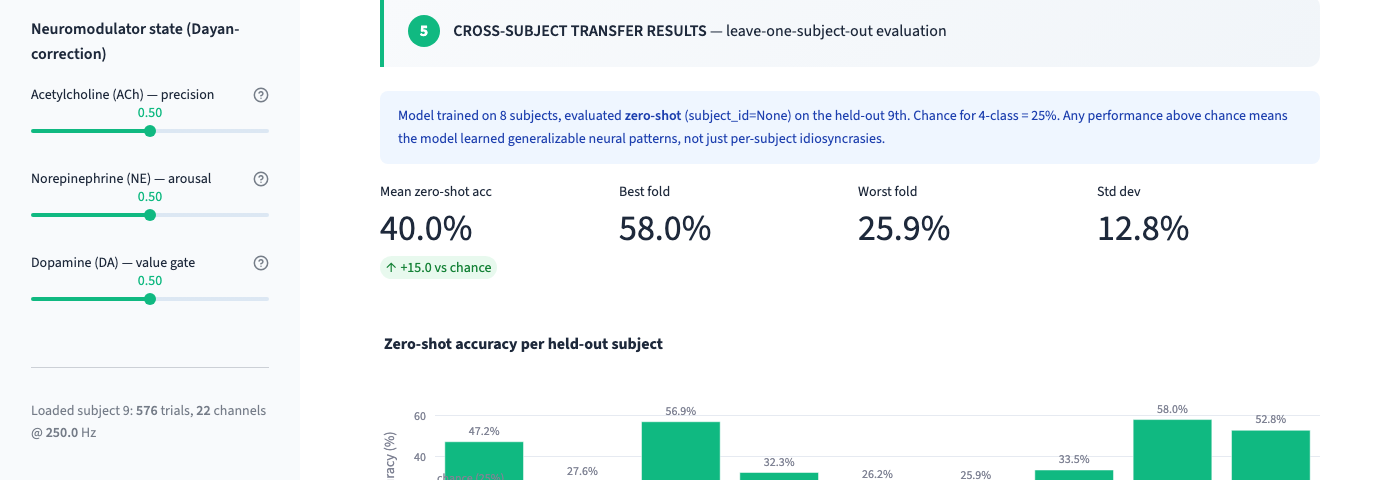Select the Acetylcholine precision slider handle
Image resolution: width=1400 pixels, height=480 pixels.
coord(150,131)
